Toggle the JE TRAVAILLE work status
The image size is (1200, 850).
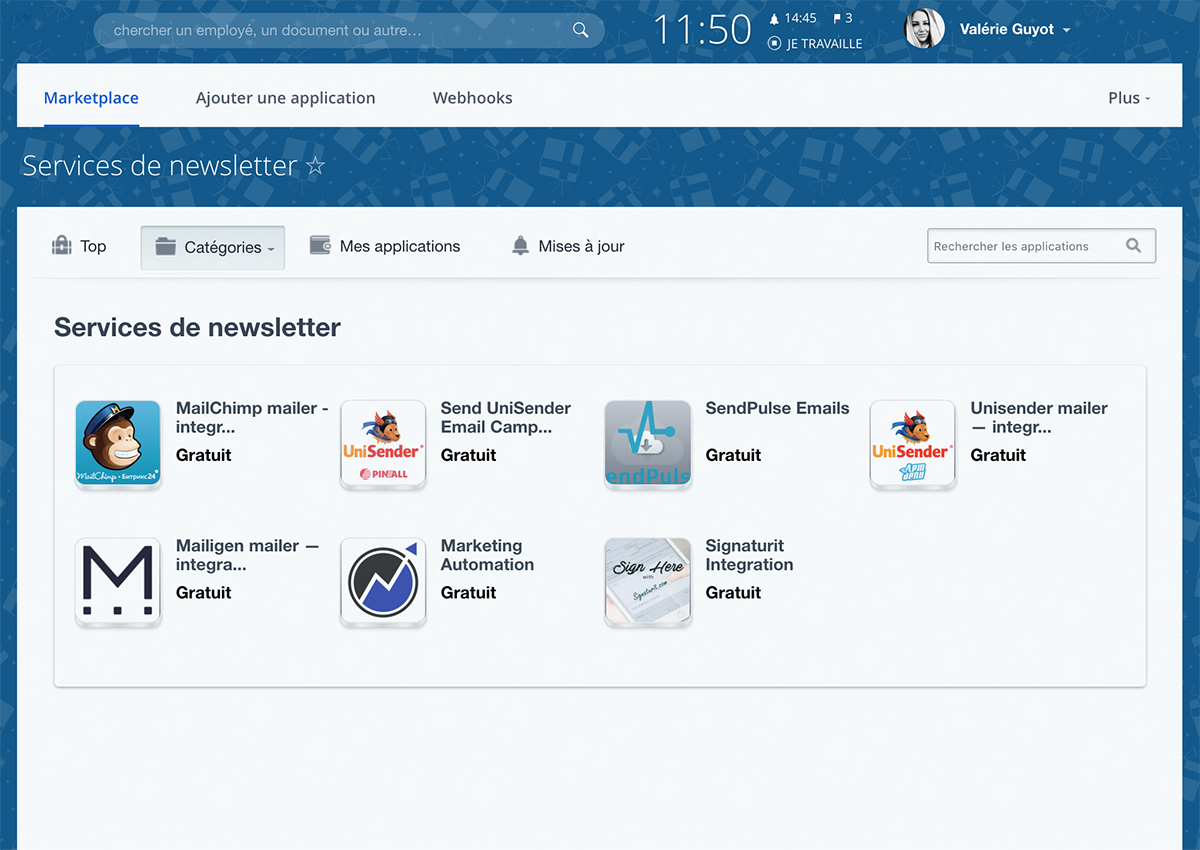tap(815, 44)
